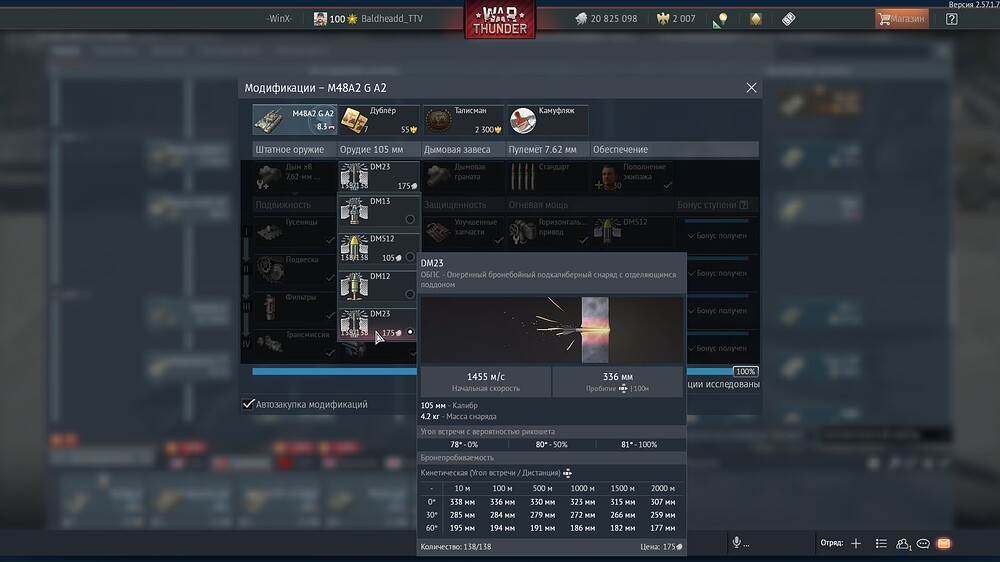Click the Silver Lions balance 20 825 098
This screenshot has width=1000, height=562.
coord(606,18)
